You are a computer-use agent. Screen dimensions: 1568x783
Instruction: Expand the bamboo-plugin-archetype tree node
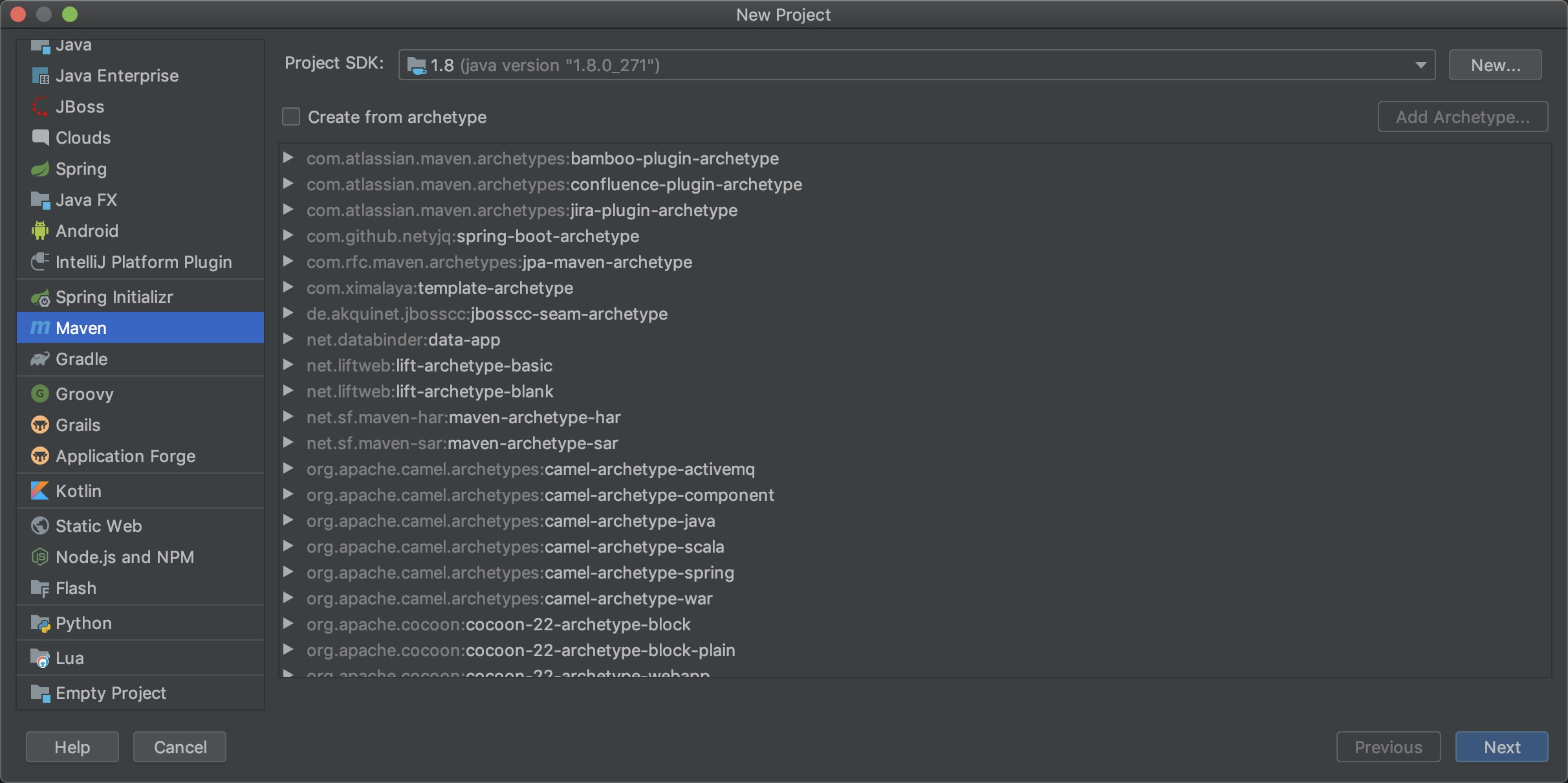(289, 158)
